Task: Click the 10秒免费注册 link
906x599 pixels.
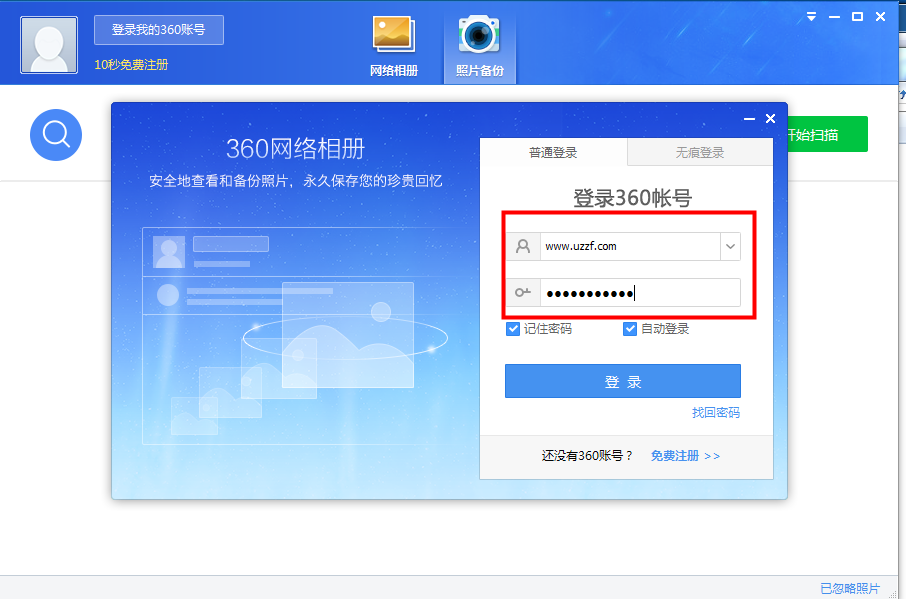Action: coord(131,65)
